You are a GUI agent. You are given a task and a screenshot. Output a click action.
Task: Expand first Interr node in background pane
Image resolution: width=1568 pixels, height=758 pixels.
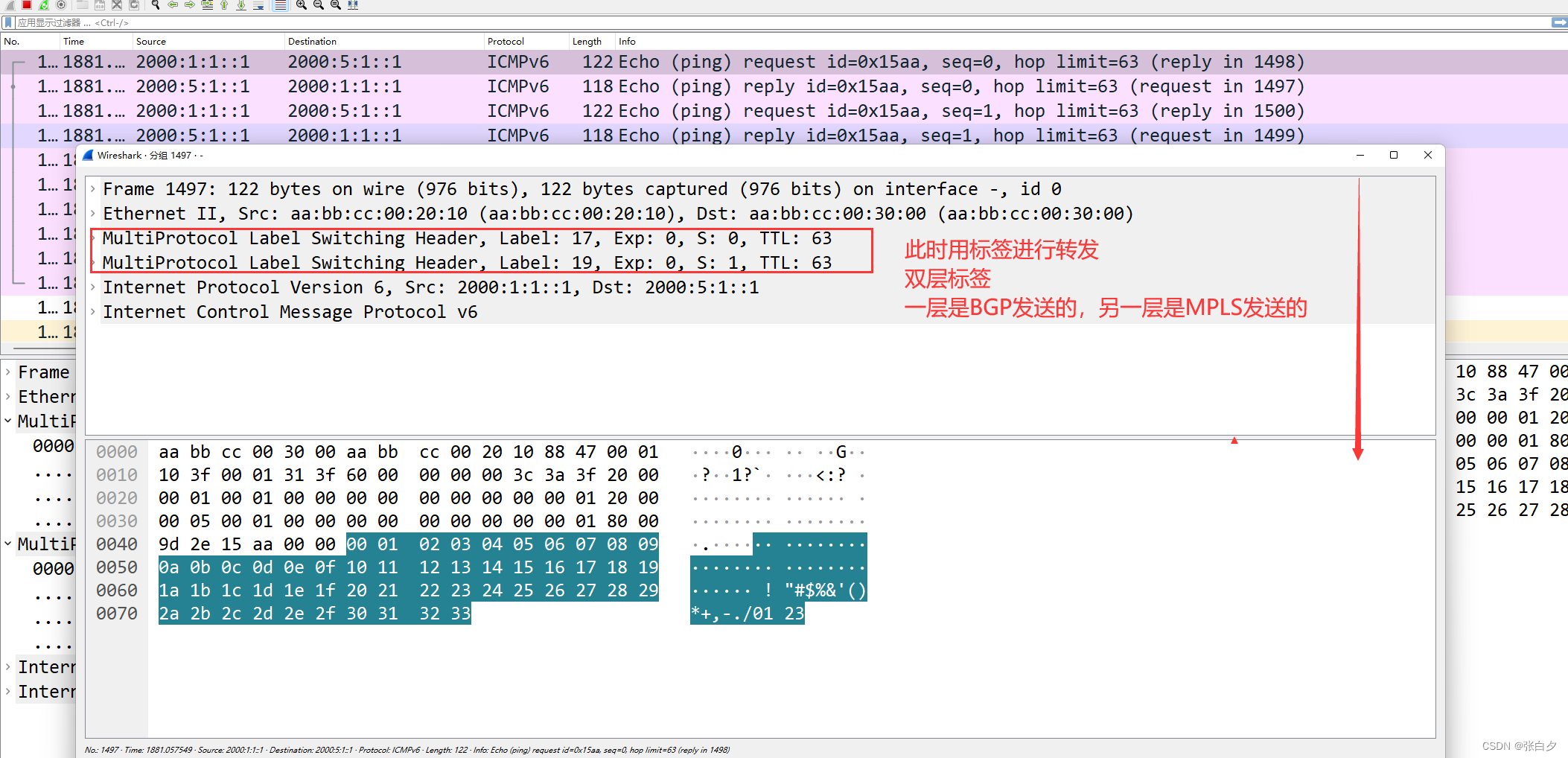pos(8,667)
